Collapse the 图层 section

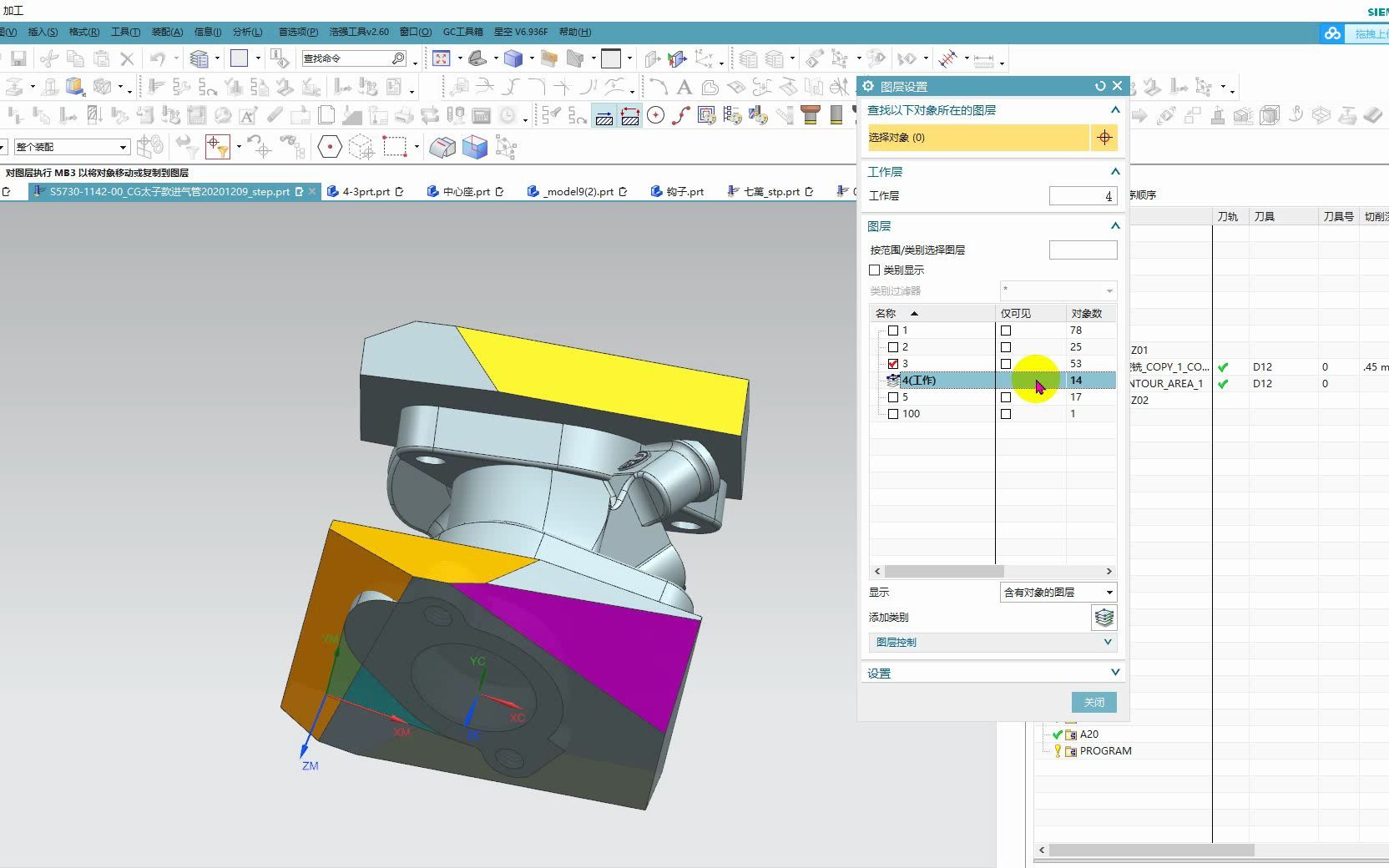tap(1114, 225)
